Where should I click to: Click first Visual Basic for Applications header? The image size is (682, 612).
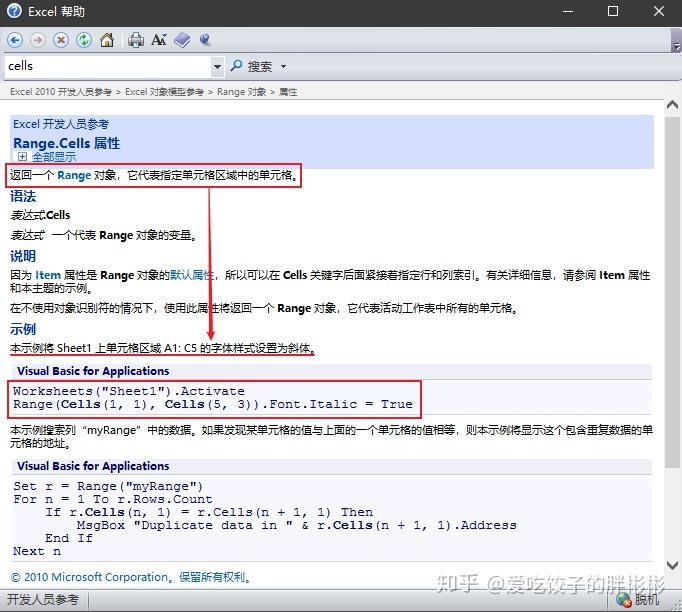(x=93, y=371)
